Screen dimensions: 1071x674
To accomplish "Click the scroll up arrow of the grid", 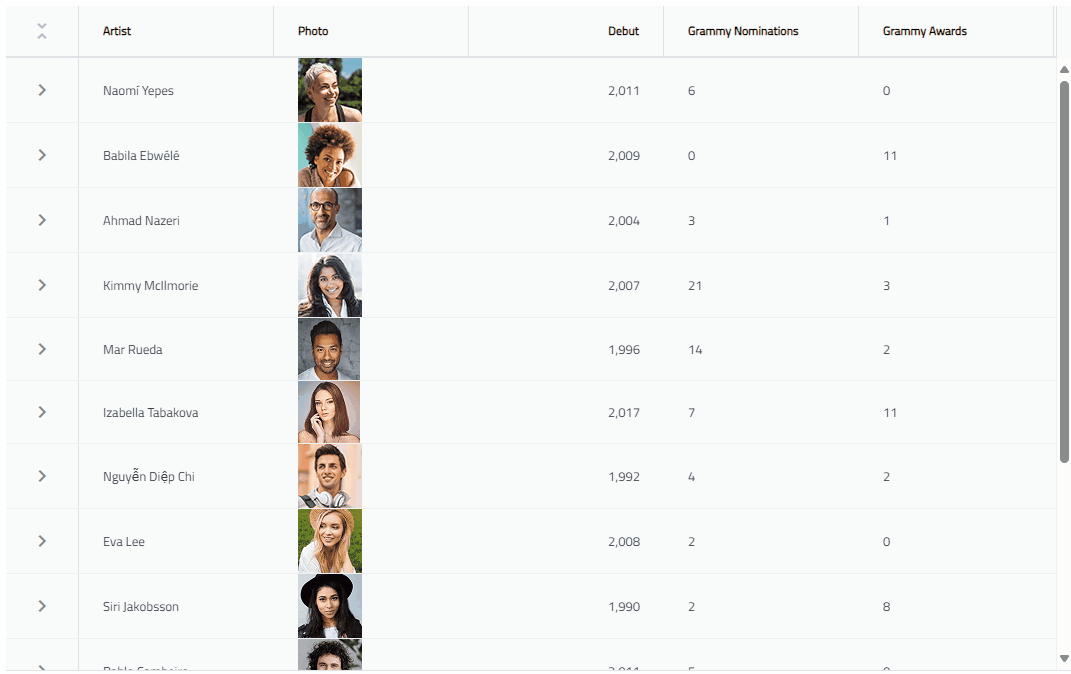I will 1064,69.
